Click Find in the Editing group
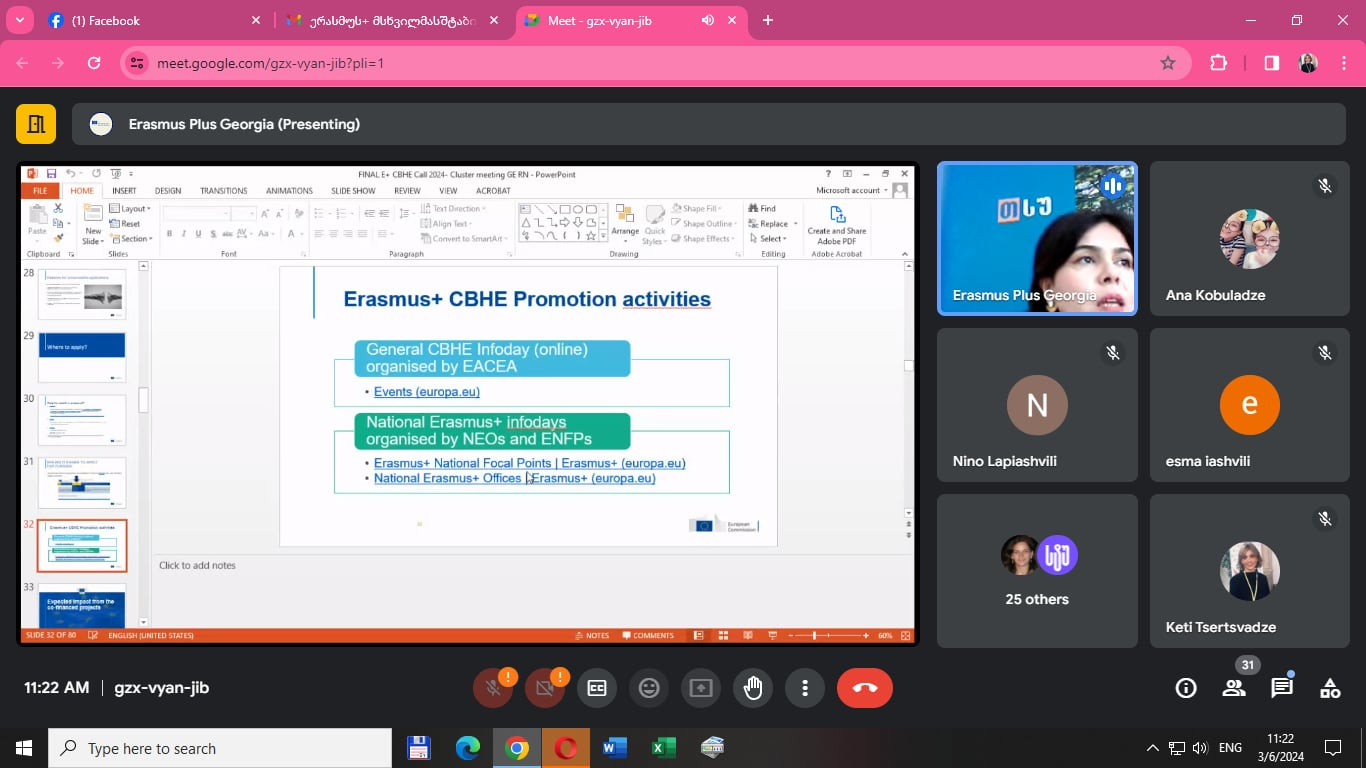The height and width of the screenshot is (768, 1366). point(762,209)
